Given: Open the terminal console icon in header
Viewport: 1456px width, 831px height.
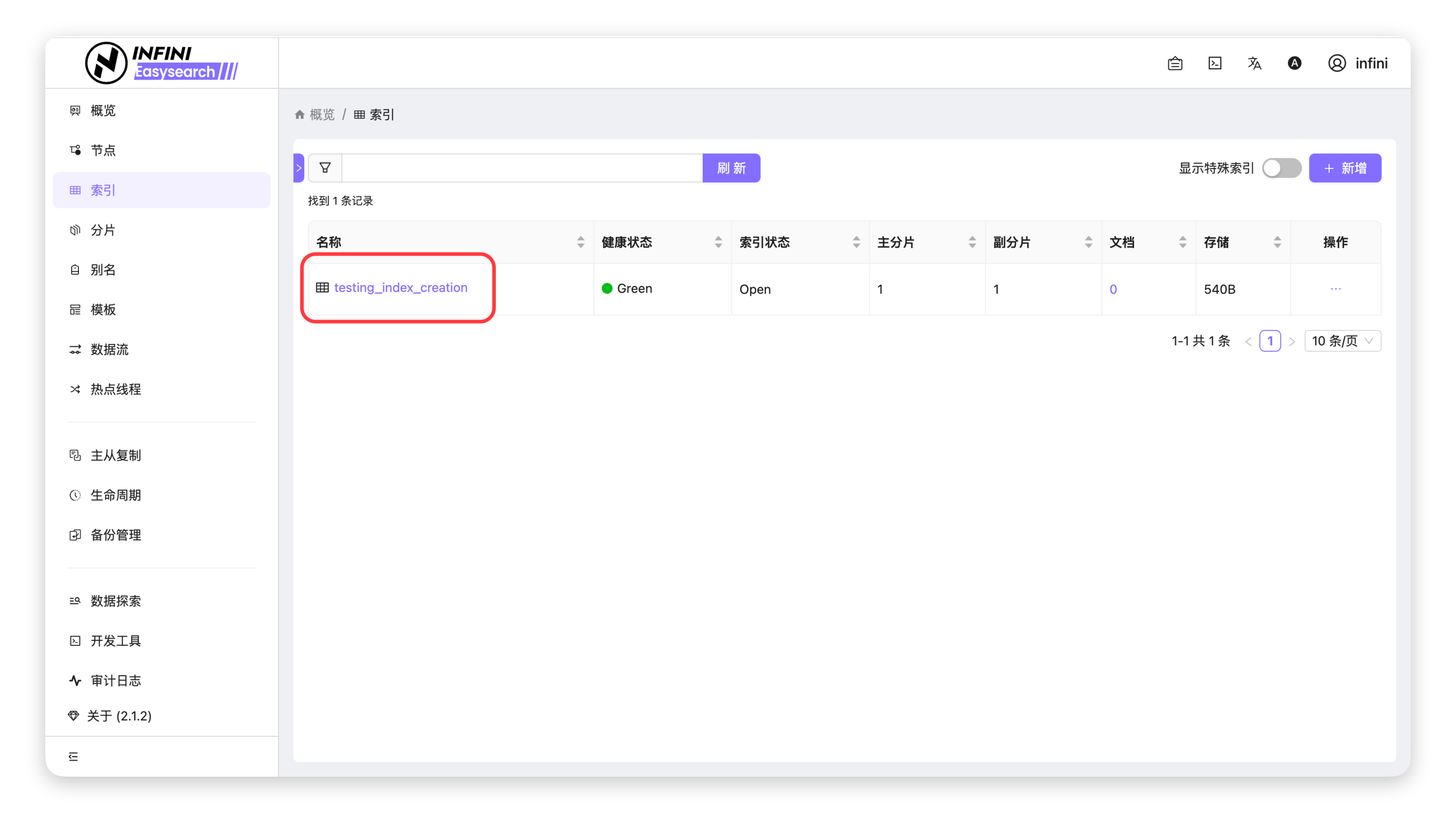Looking at the screenshot, I should (x=1215, y=63).
